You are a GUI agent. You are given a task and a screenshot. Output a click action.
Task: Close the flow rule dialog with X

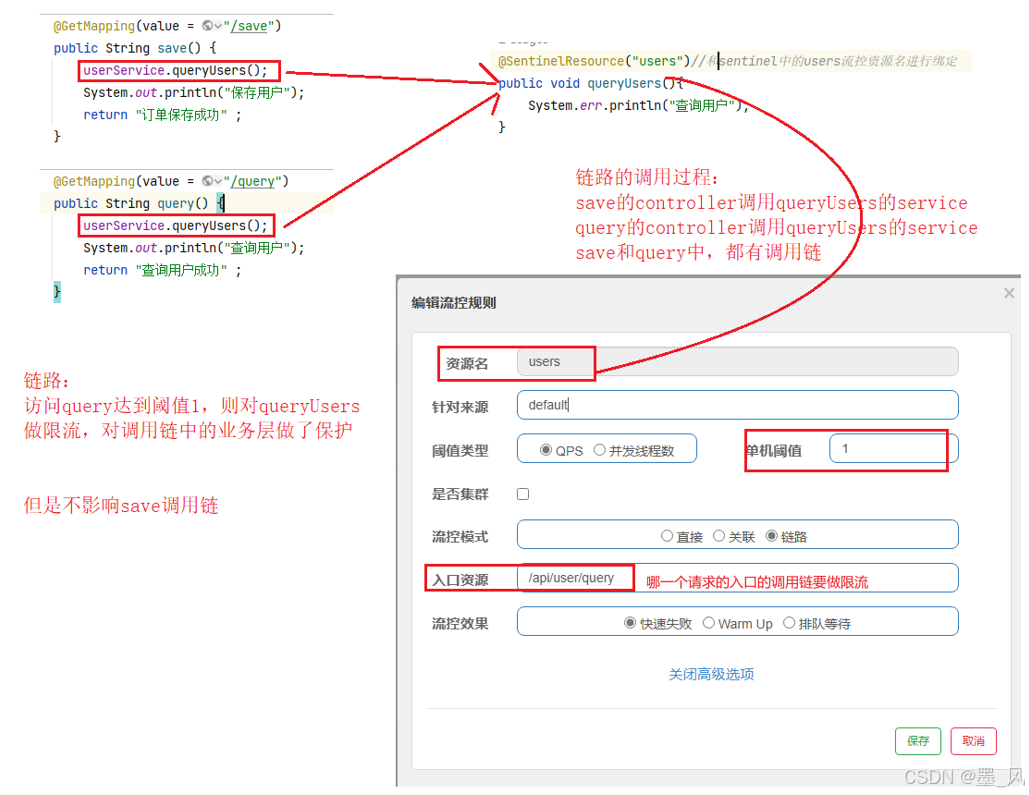click(1009, 293)
